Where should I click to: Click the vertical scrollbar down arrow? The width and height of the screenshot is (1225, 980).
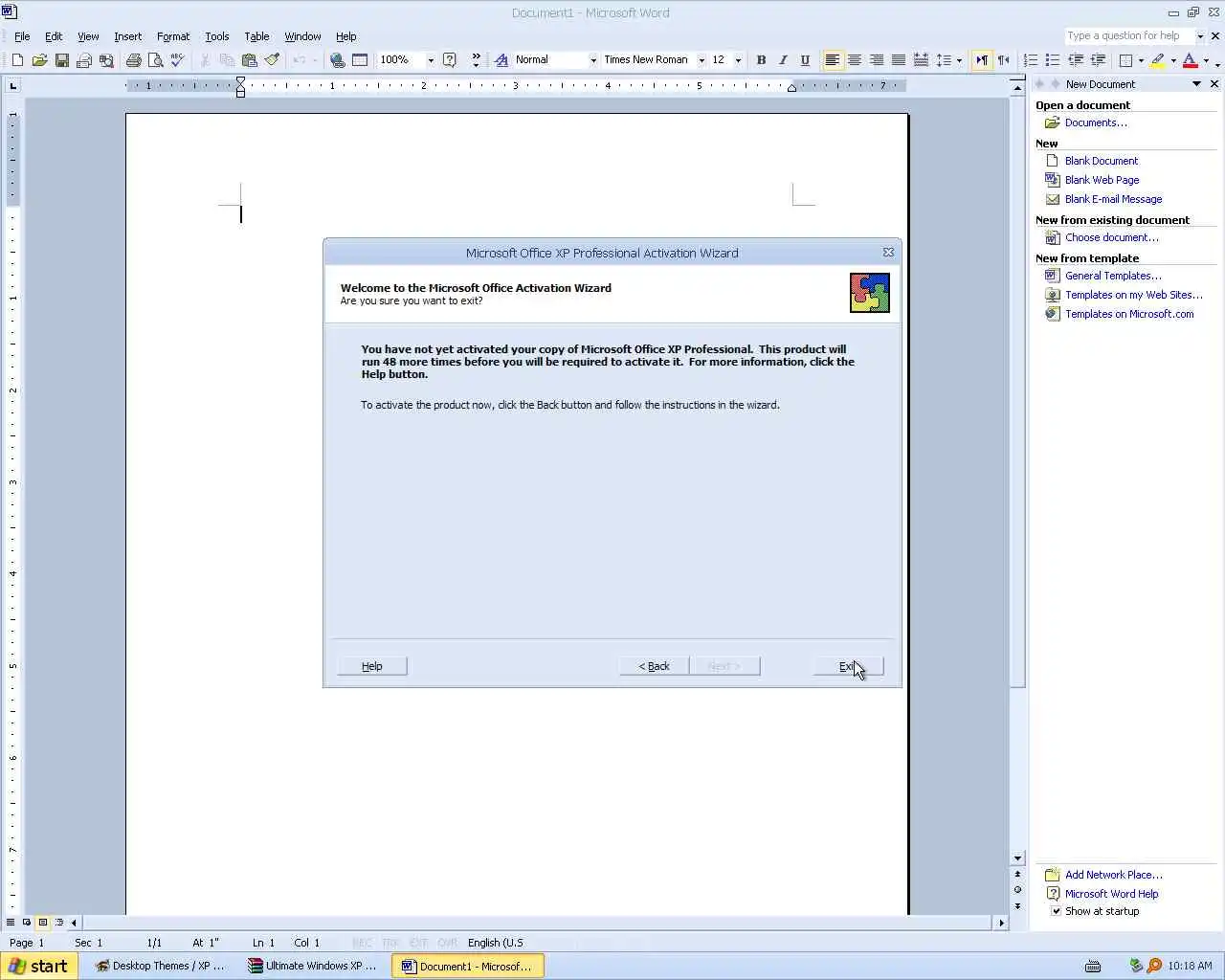click(1017, 858)
